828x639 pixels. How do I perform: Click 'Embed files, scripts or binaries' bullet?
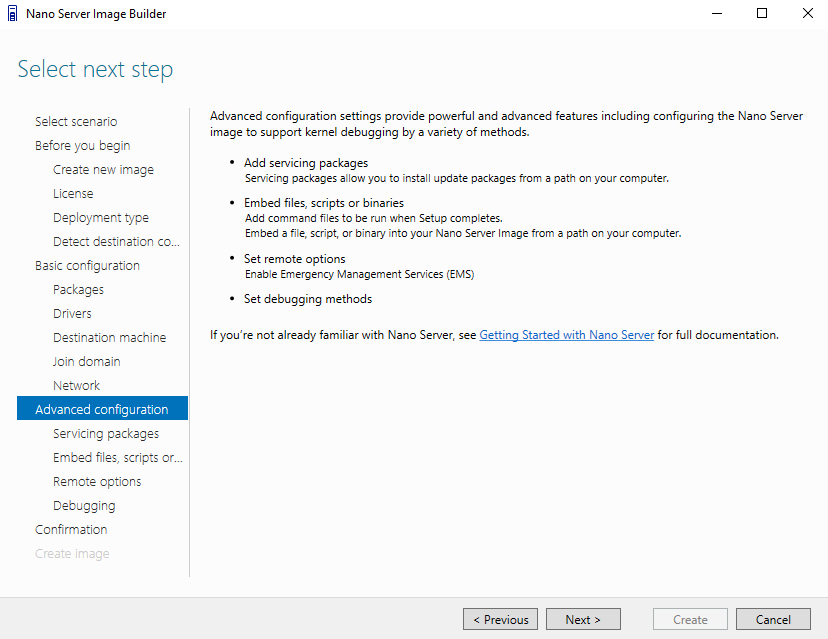(x=324, y=203)
